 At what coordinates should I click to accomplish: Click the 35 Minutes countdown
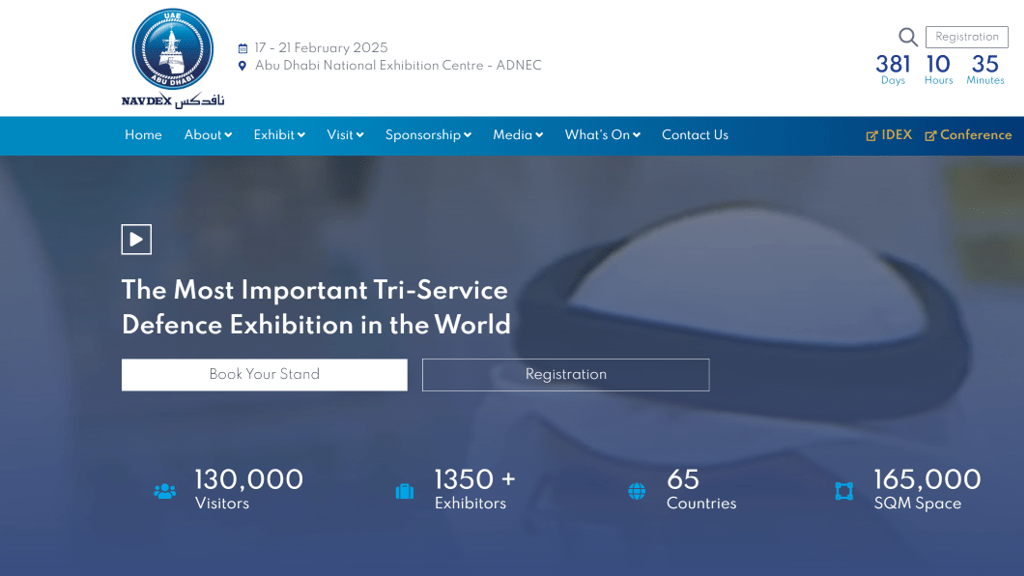click(x=985, y=69)
